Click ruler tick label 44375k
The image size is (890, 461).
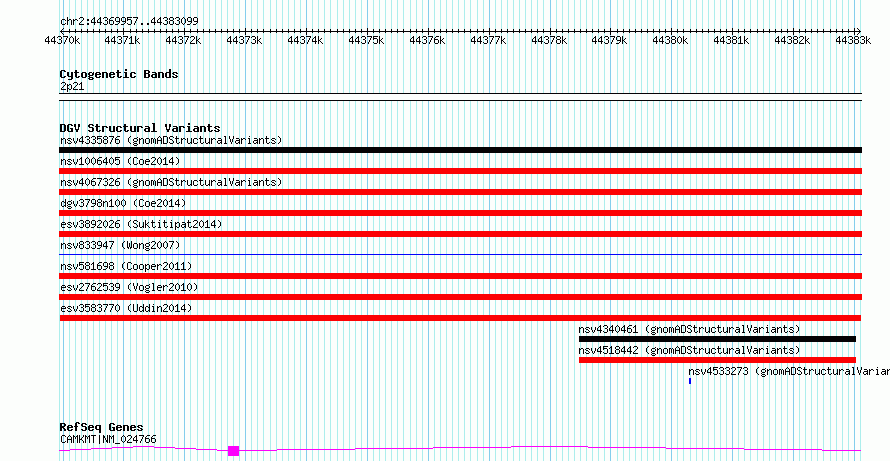[x=367, y=40]
